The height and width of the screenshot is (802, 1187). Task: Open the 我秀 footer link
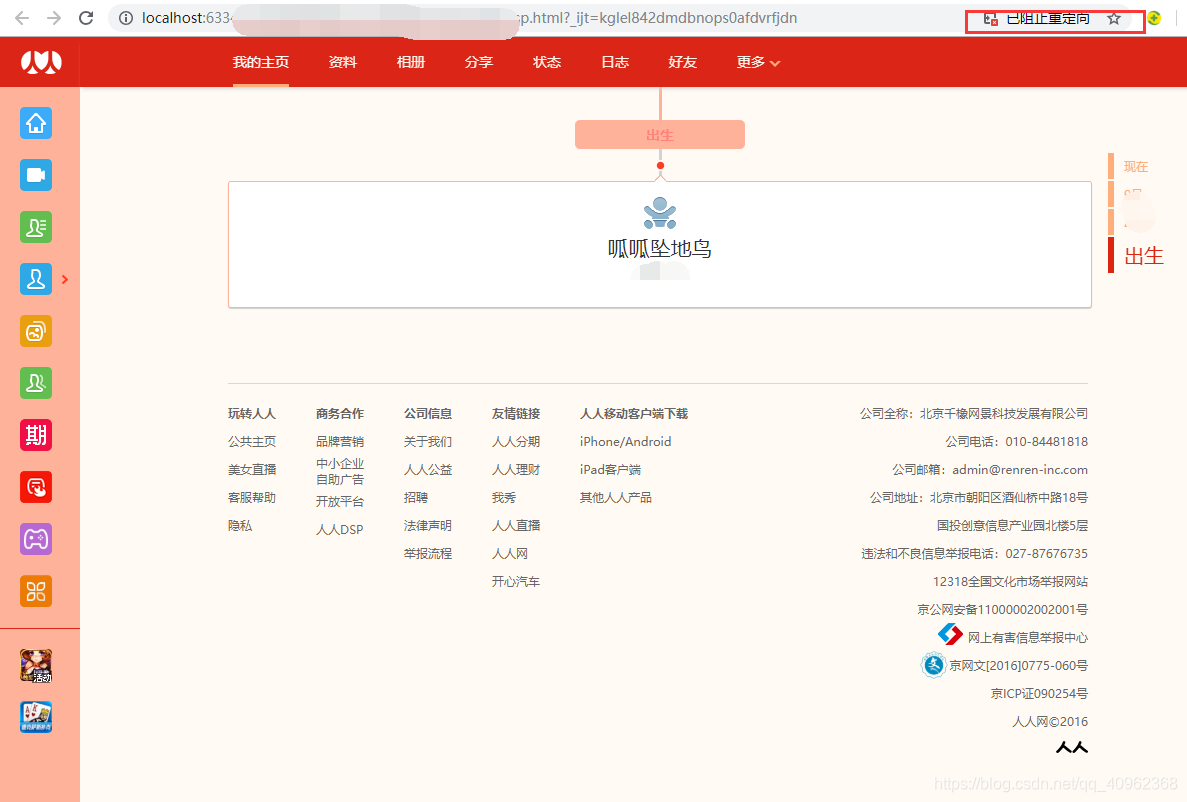coord(503,498)
